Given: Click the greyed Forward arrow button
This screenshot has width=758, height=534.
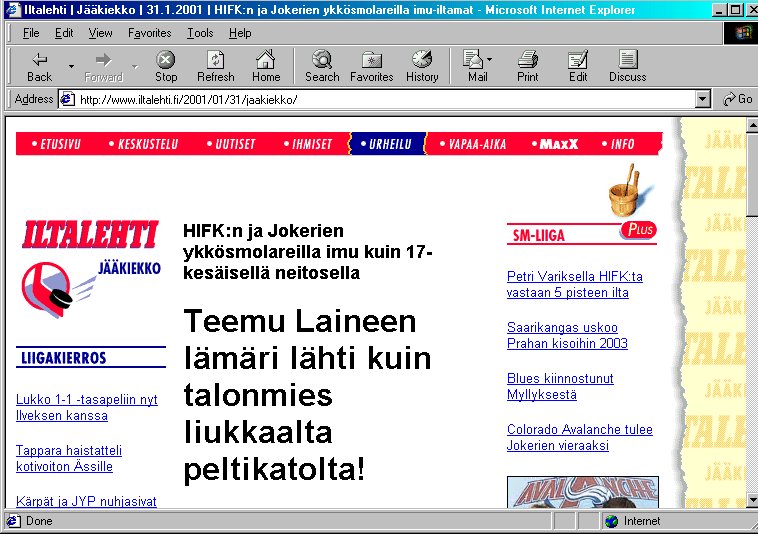Looking at the screenshot, I should coord(103,67).
